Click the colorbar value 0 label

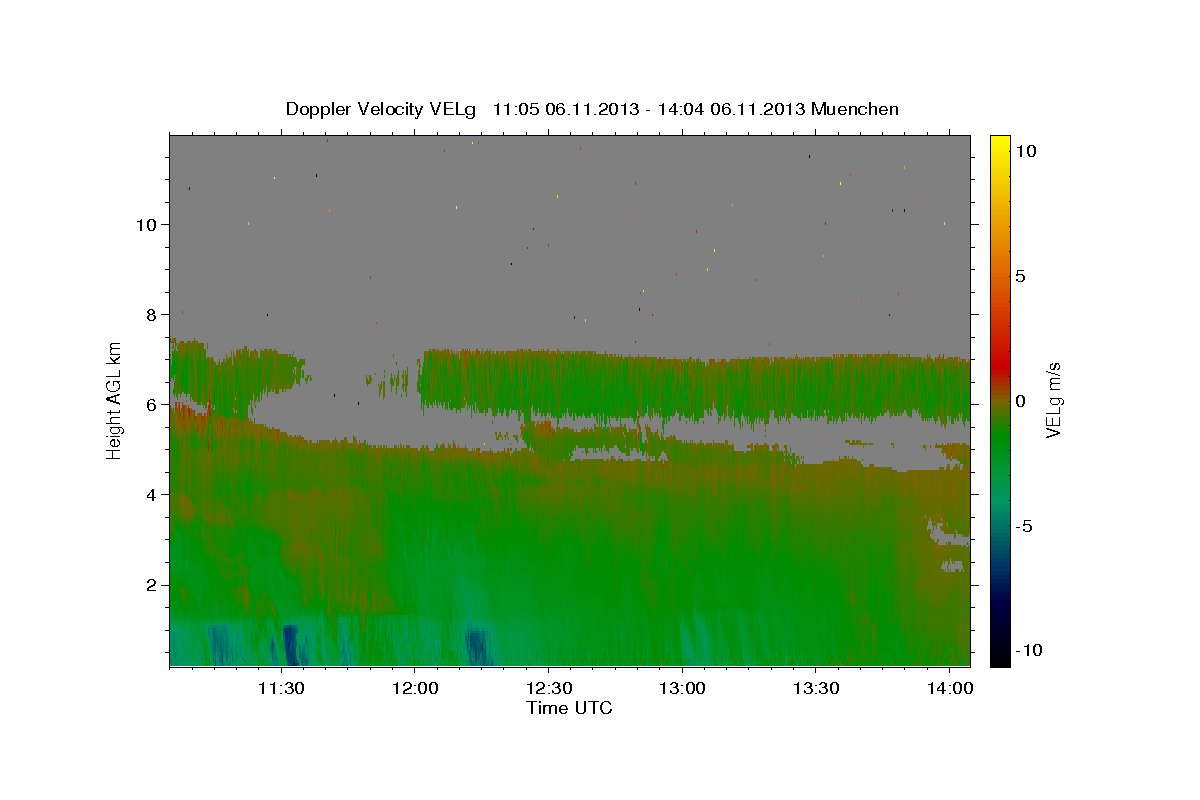click(1020, 401)
